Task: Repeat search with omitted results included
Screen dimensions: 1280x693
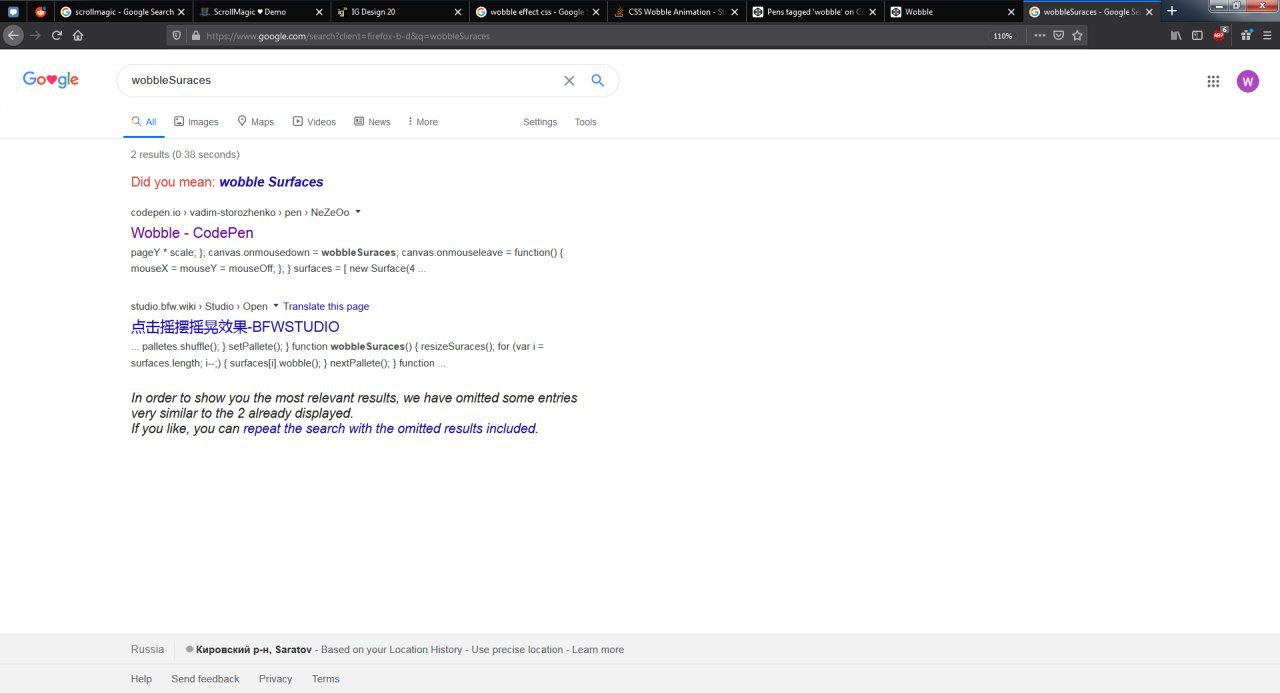Action: point(389,429)
